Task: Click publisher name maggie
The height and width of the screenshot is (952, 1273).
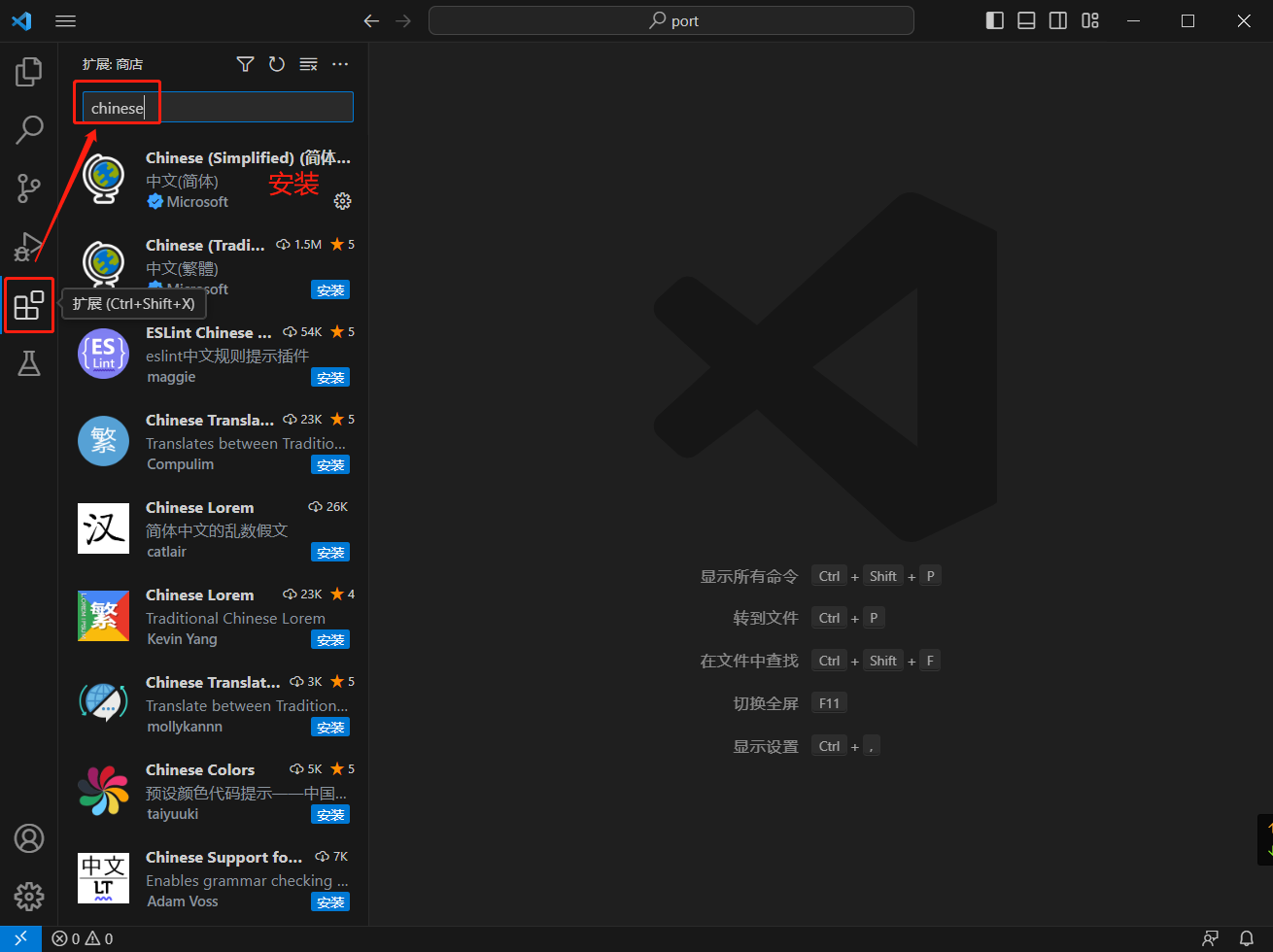Action: pyautogui.click(x=171, y=377)
